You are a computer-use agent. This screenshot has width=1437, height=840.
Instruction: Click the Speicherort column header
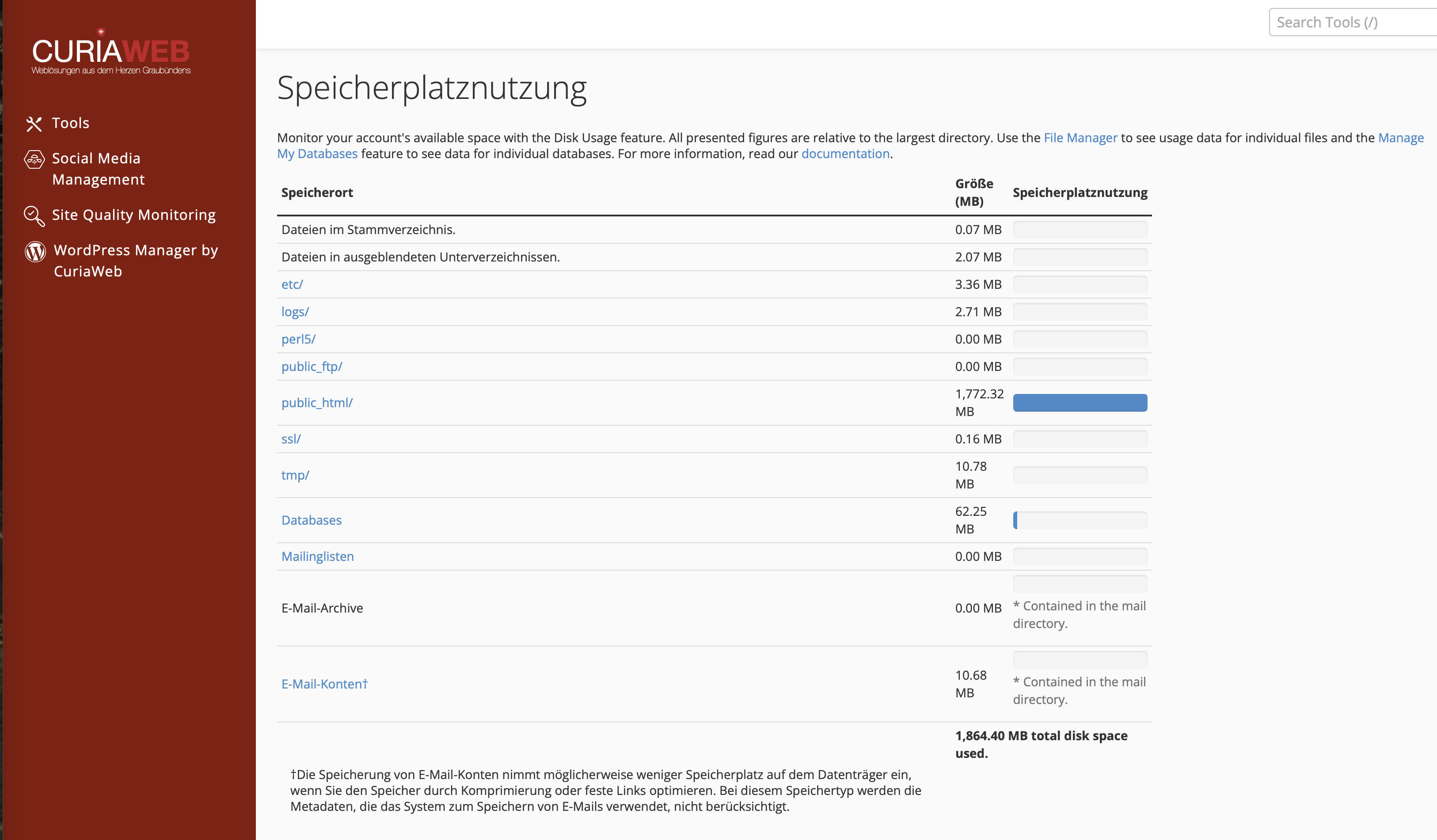(317, 193)
